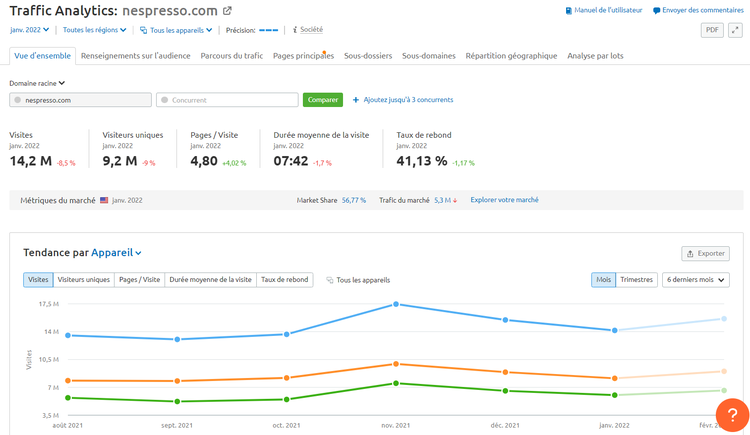Image resolution: width=750 pixels, height=435 pixels.
Task: Click the user manual book icon
Action: pyautogui.click(x=569, y=10)
